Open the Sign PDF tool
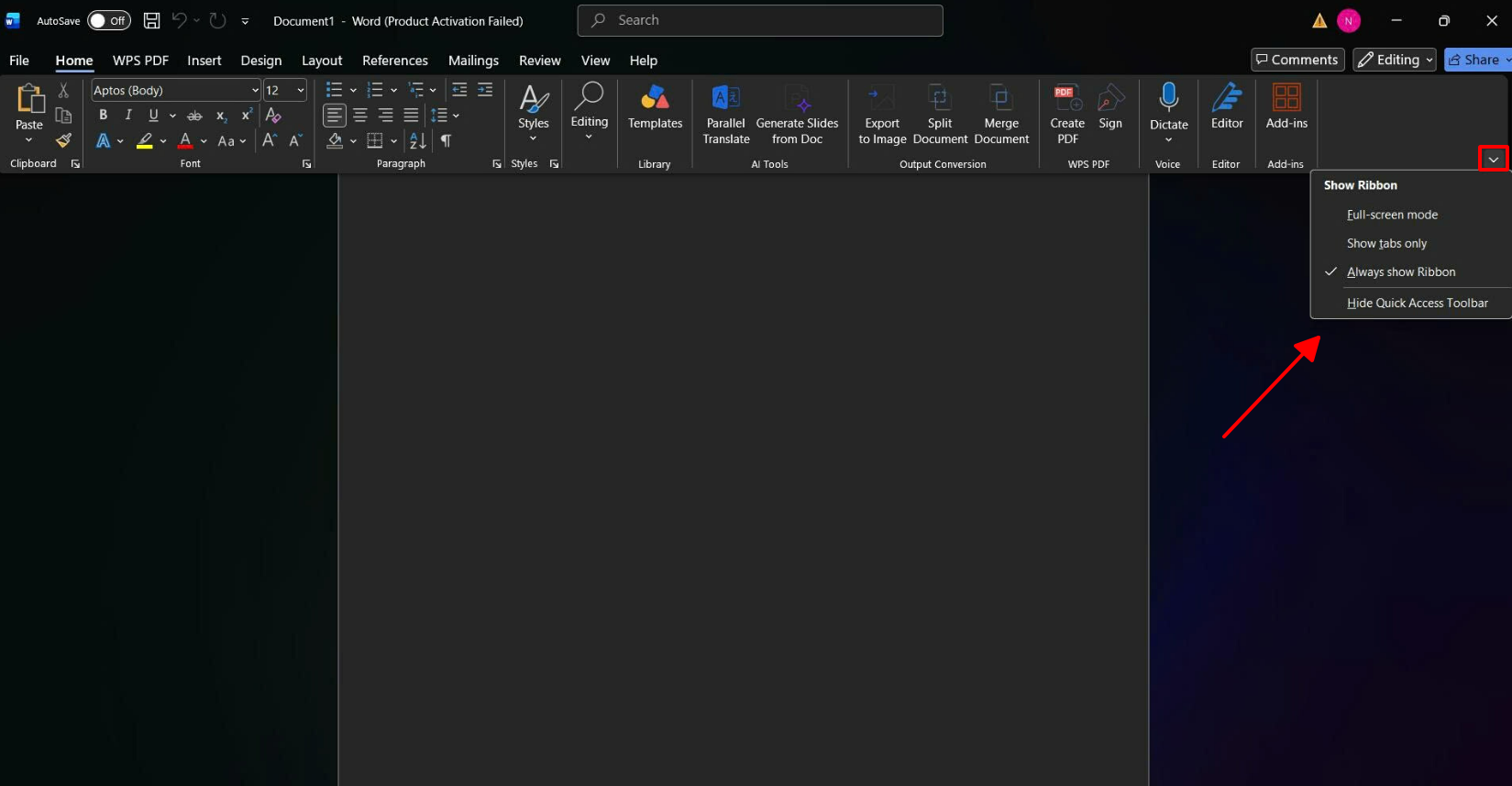Screen dimensions: 1512x786 click(x=1110, y=107)
